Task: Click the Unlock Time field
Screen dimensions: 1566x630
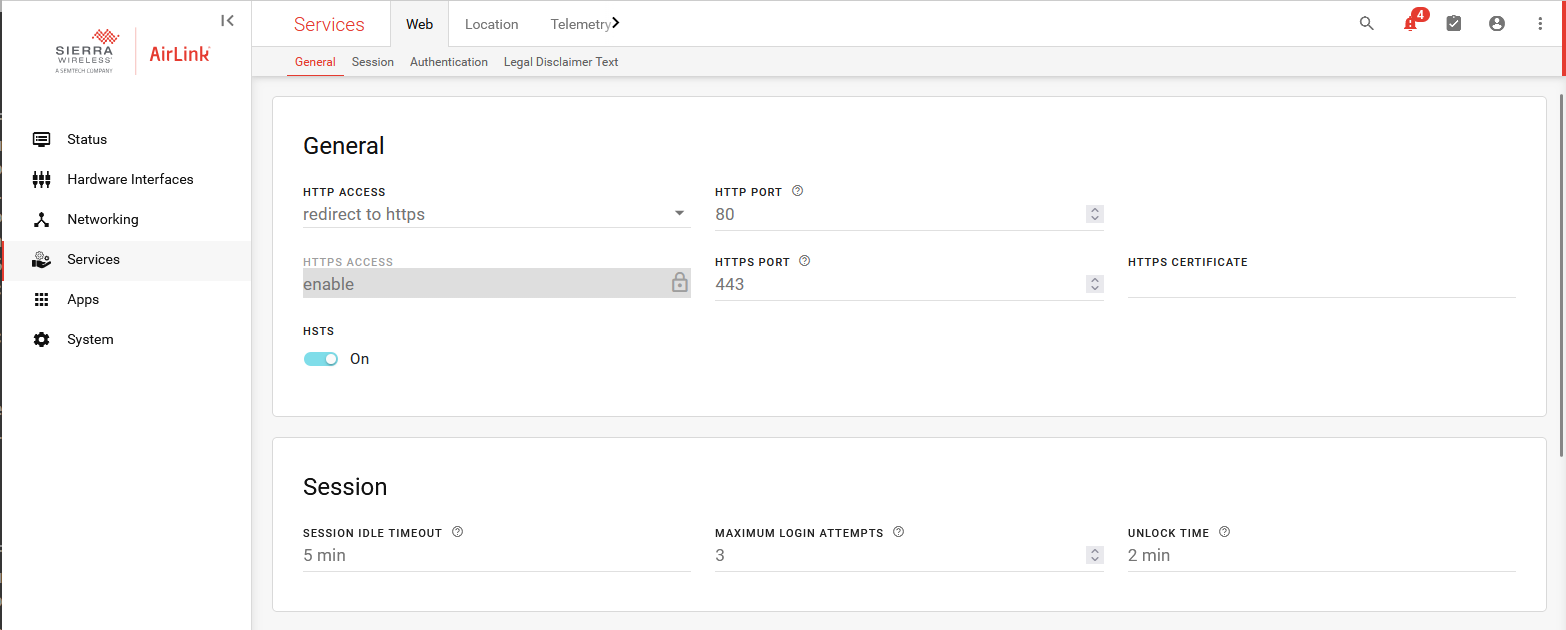Action: 1321,555
